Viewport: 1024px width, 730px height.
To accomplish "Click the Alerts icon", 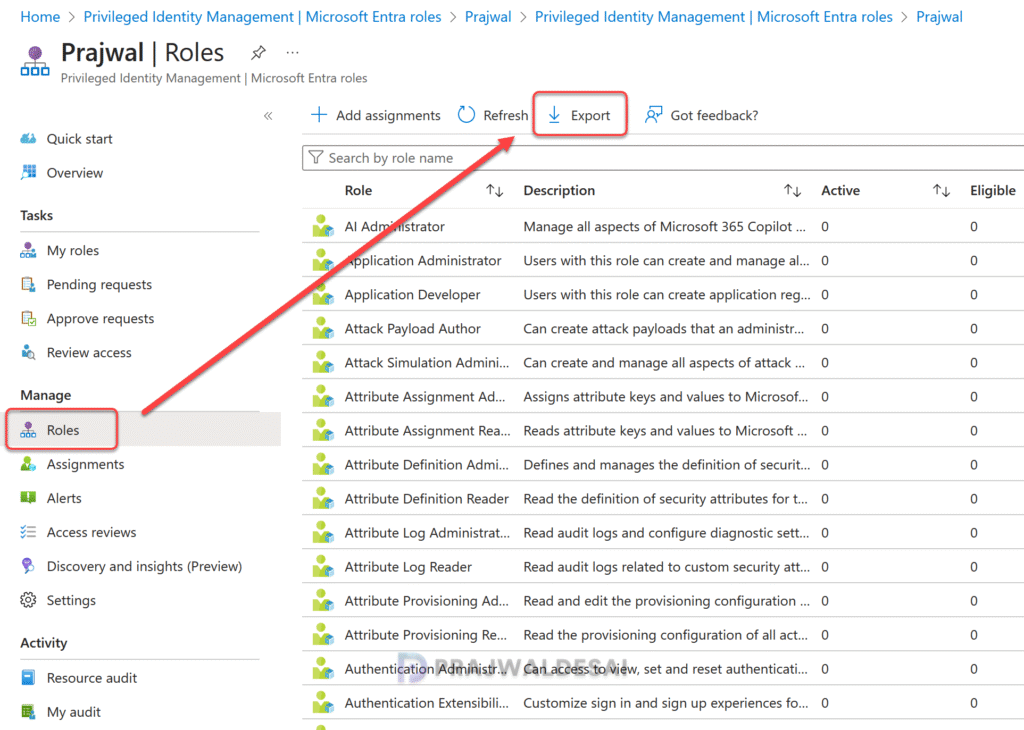I will coord(28,498).
